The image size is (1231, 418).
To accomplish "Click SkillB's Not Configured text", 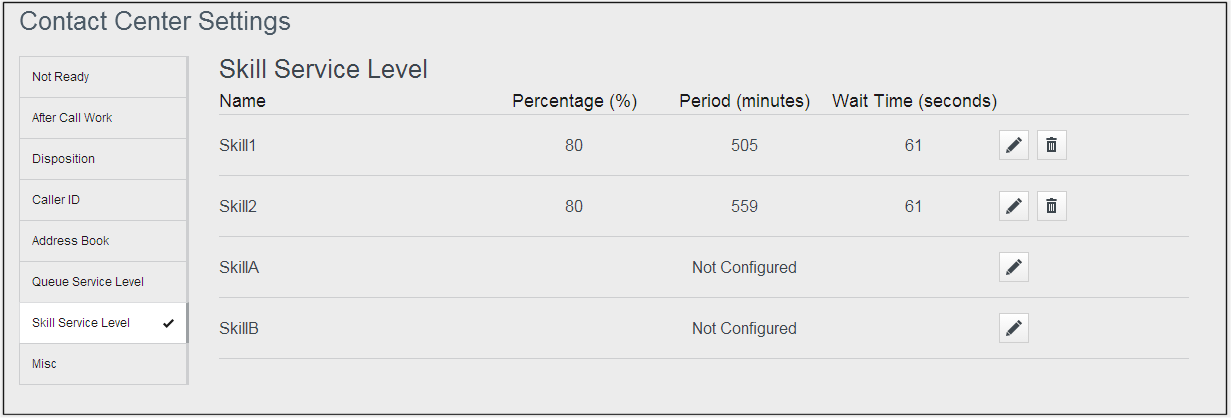I will point(744,329).
